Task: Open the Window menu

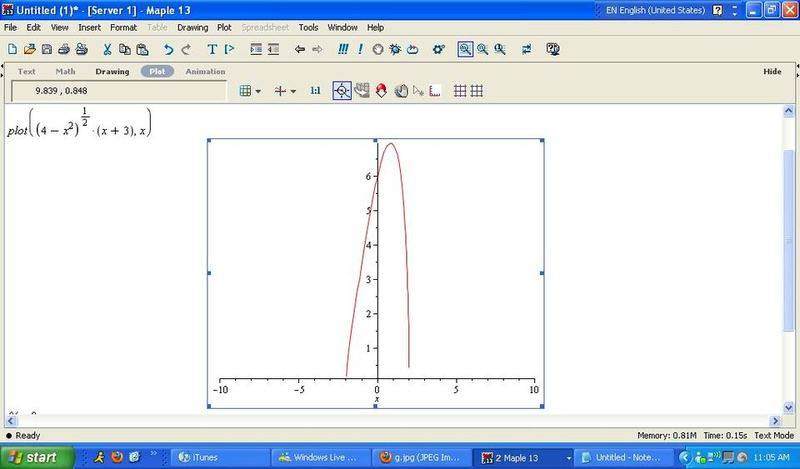Action: click(x=342, y=28)
